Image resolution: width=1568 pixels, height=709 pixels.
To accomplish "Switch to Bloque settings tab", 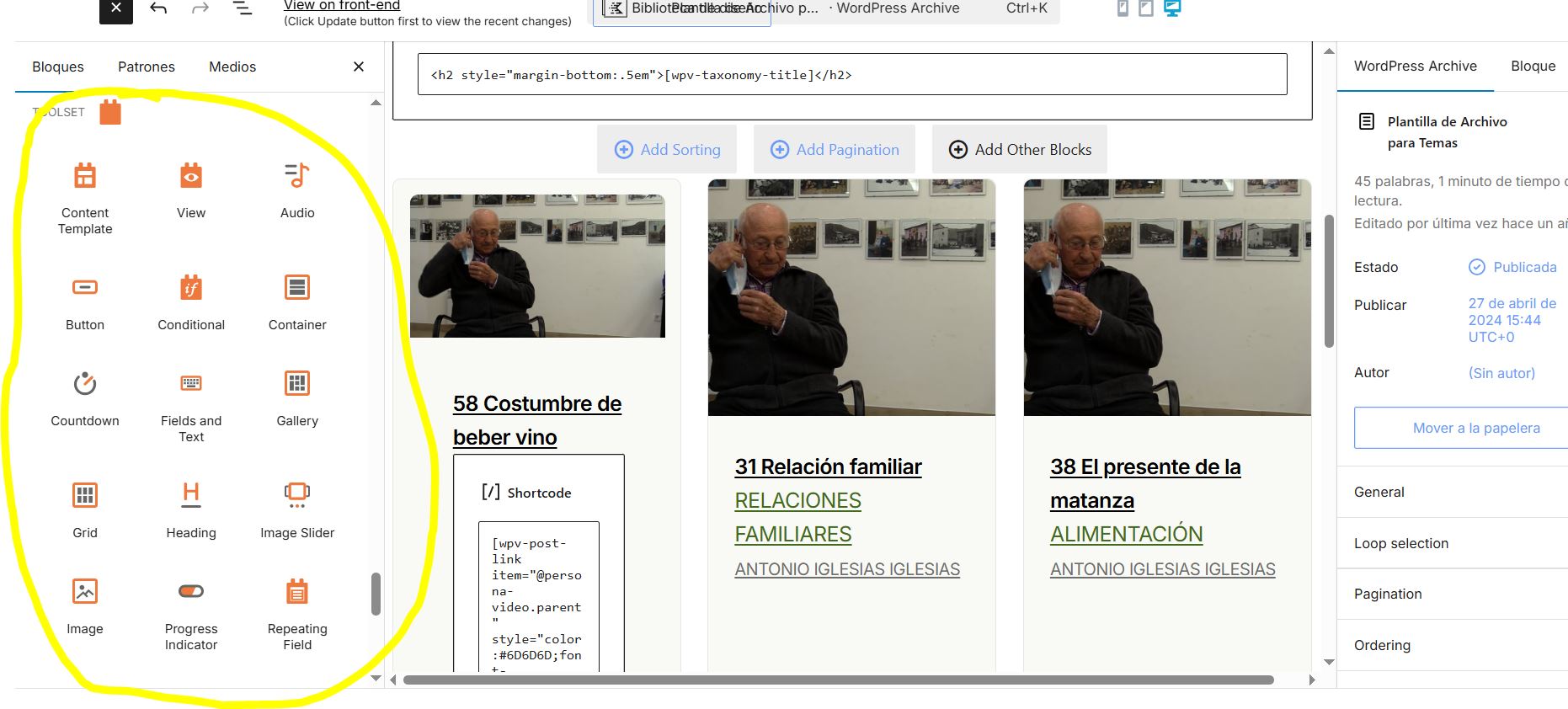I will (x=1533, y=66).
